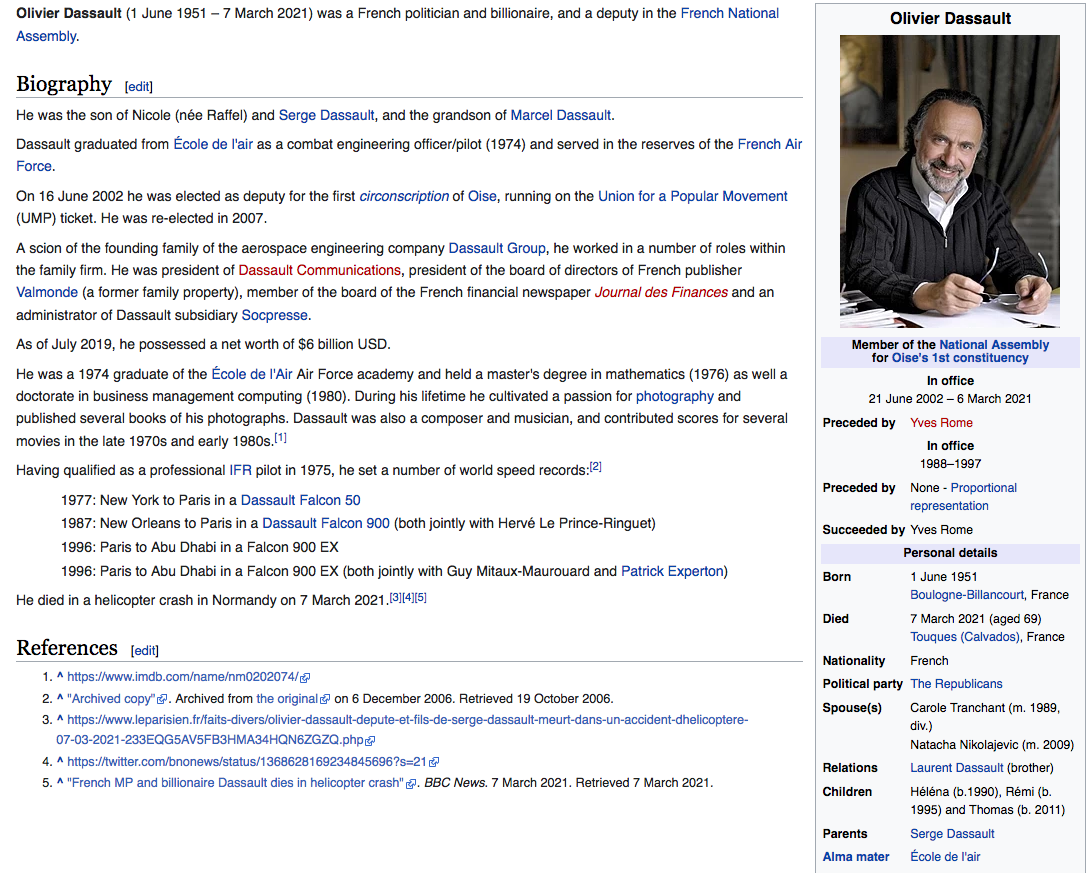1091x873 pixels.
Task: Click the "21 June 2002 – 6 March 2021" term dates
Action: pyautogui.click(x=950, y=399)
